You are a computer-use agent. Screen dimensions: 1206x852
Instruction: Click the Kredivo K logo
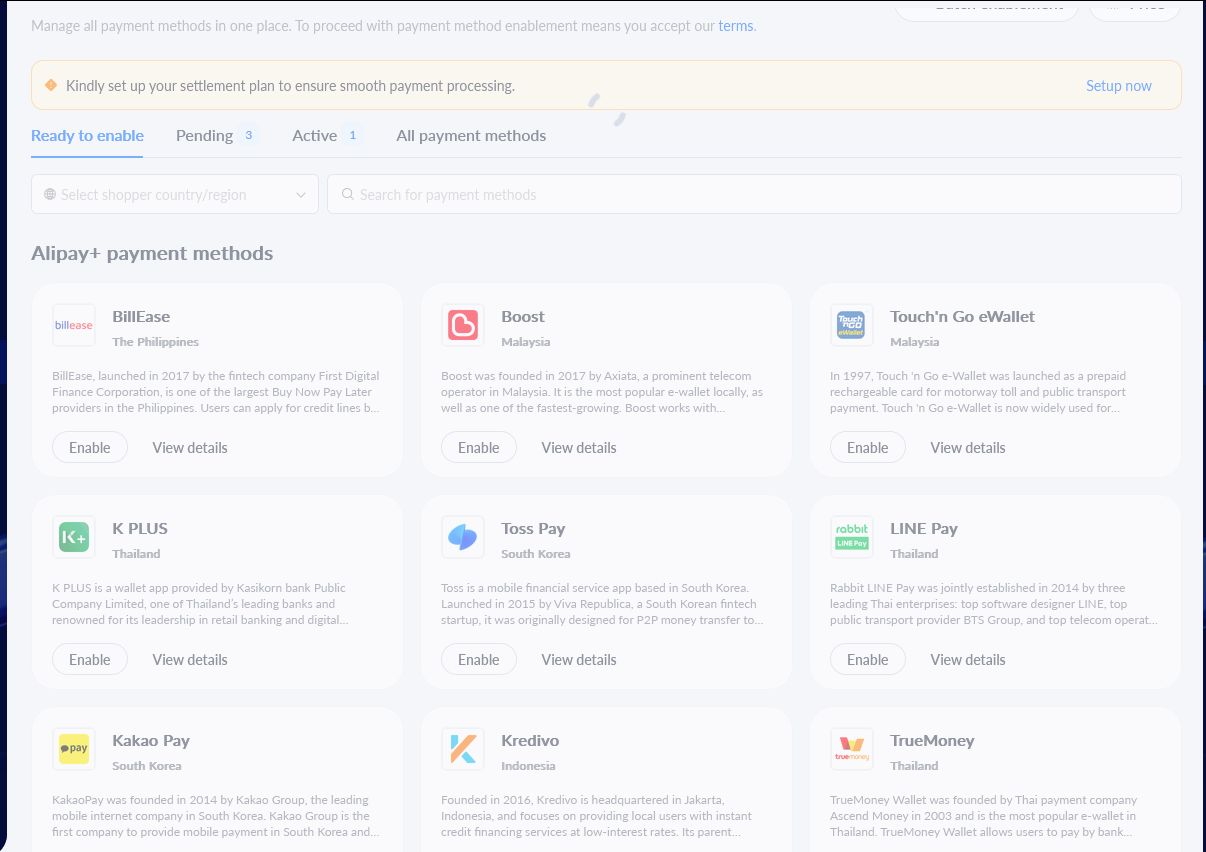point(463,749)
